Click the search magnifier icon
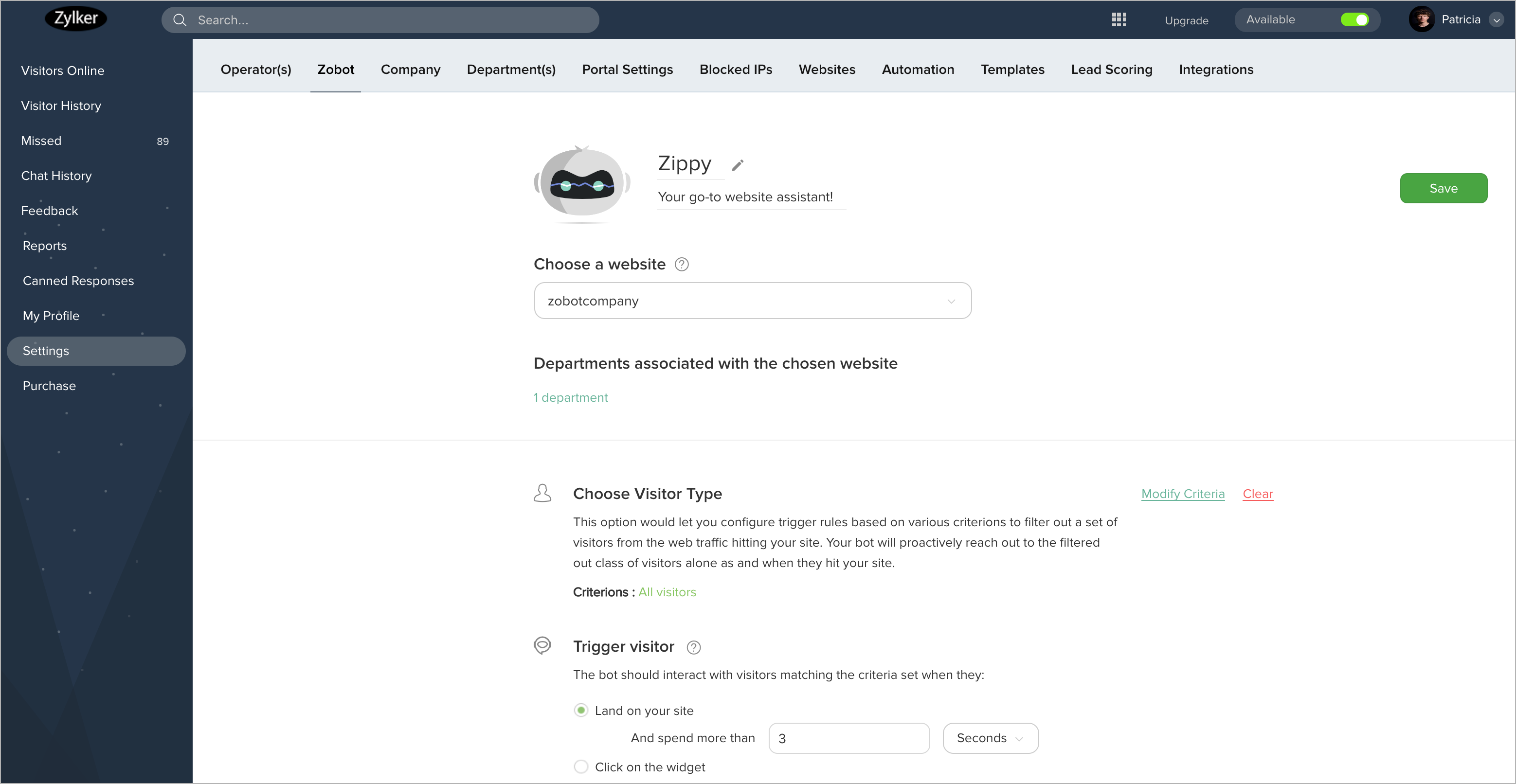Screen dimensions: 1516x784 [x=180, y=20]
